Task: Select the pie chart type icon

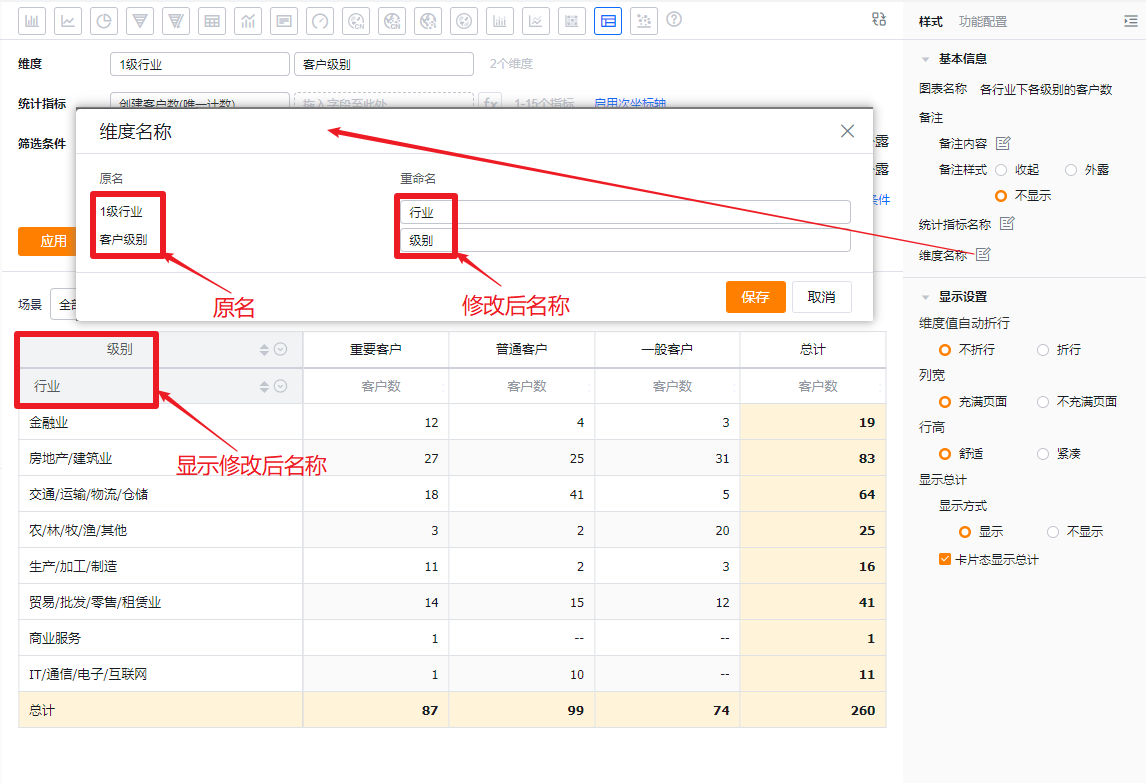Action: 105,20
